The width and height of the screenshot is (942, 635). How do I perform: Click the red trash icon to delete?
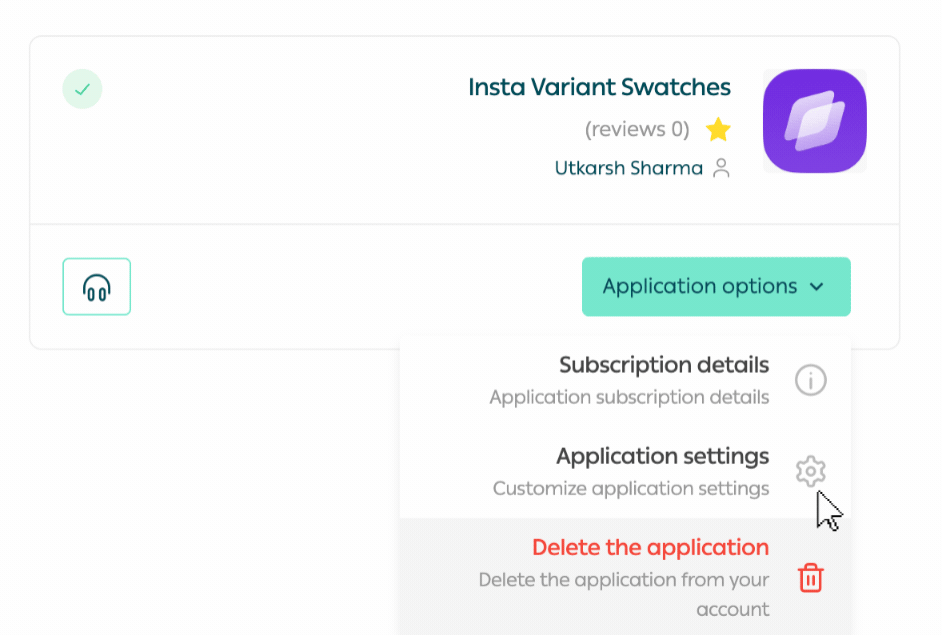click(x=808, y=577)
